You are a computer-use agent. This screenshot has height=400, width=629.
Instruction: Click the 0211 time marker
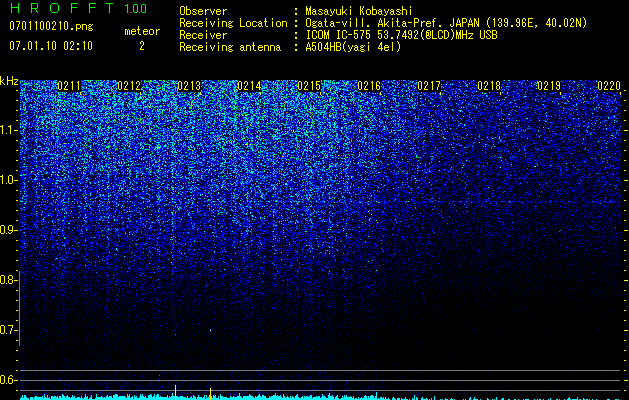(x=69, y=86)
